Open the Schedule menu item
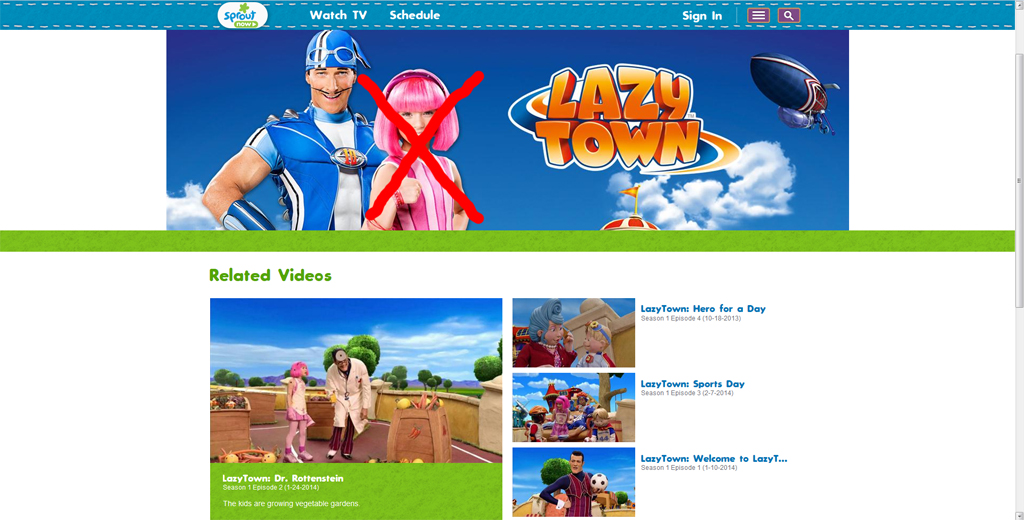Viewport: 1024px width, 520px height. pyautogui.click(x=414, y=15)
